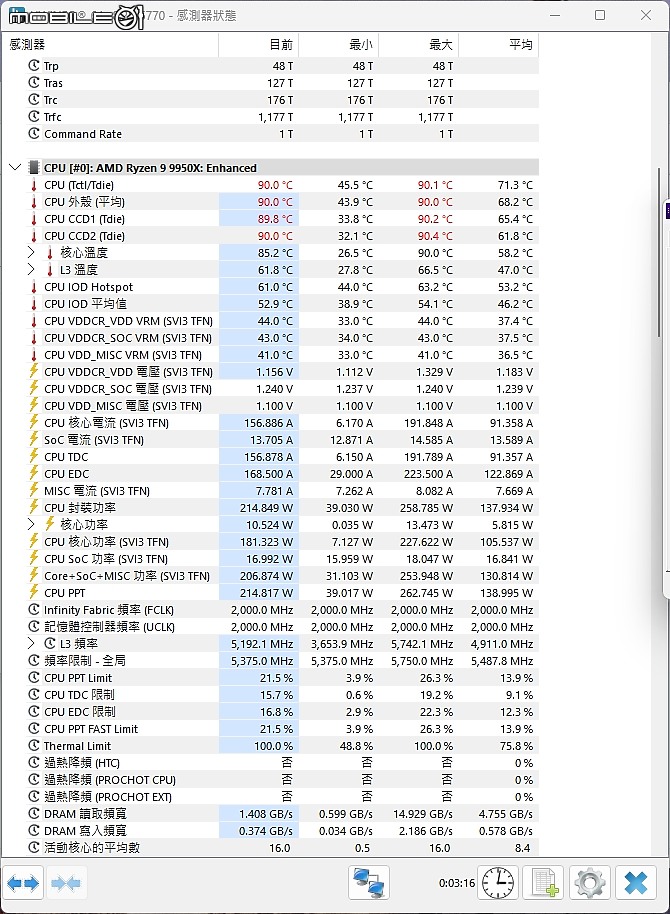Open sensor settings gear icon
This screenshot has height=914, width=670.
tap(590, 883)
